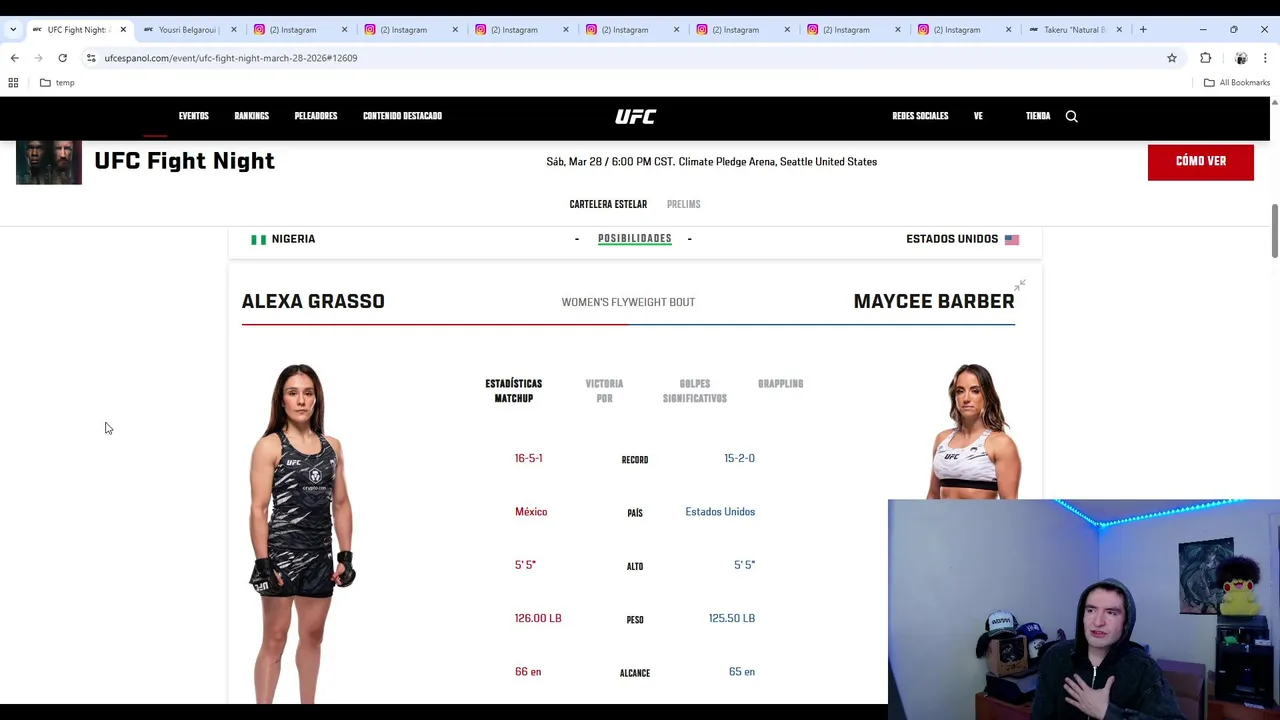The width and height of the screenshot is (1280, 720).
Task: Open the Chrome three-dot menu
Action: point(1265,58)
